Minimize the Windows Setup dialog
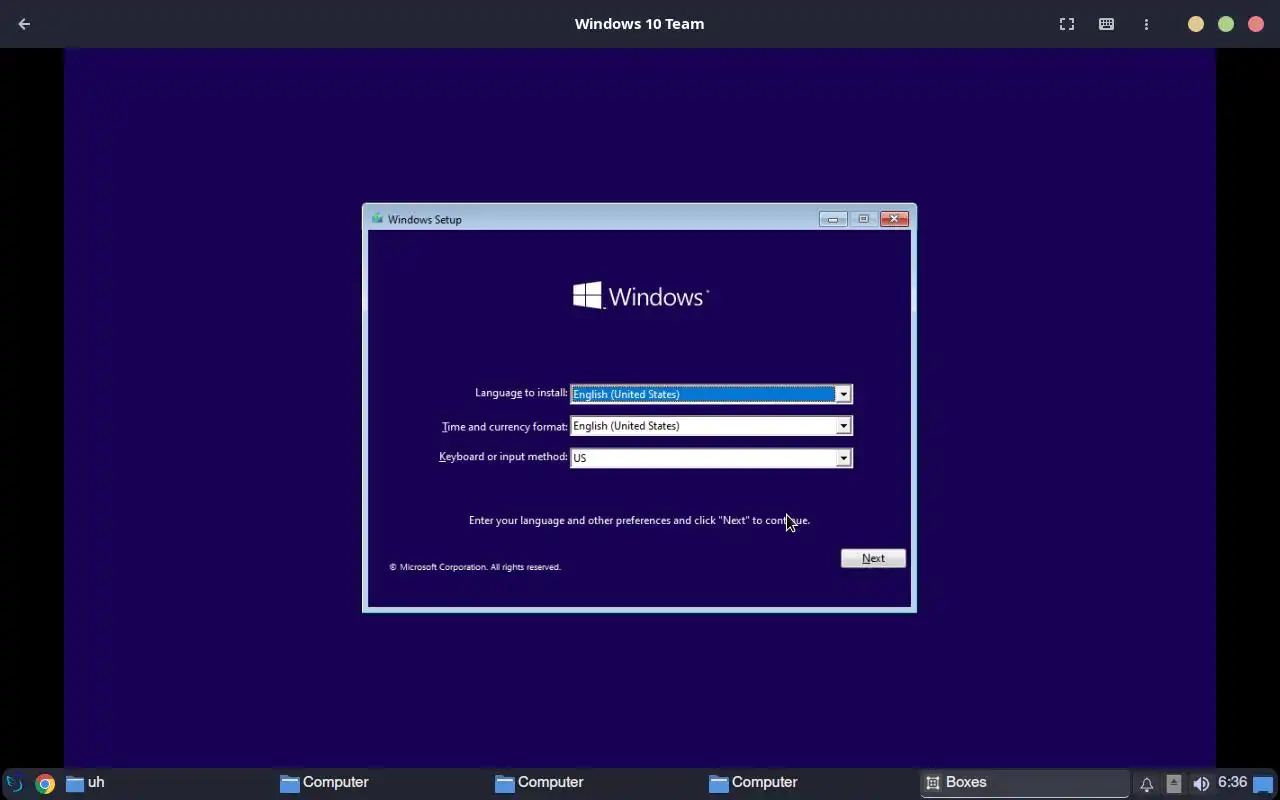The width and height of the screenshot is (1280, 800). click(x=833, y=219)
